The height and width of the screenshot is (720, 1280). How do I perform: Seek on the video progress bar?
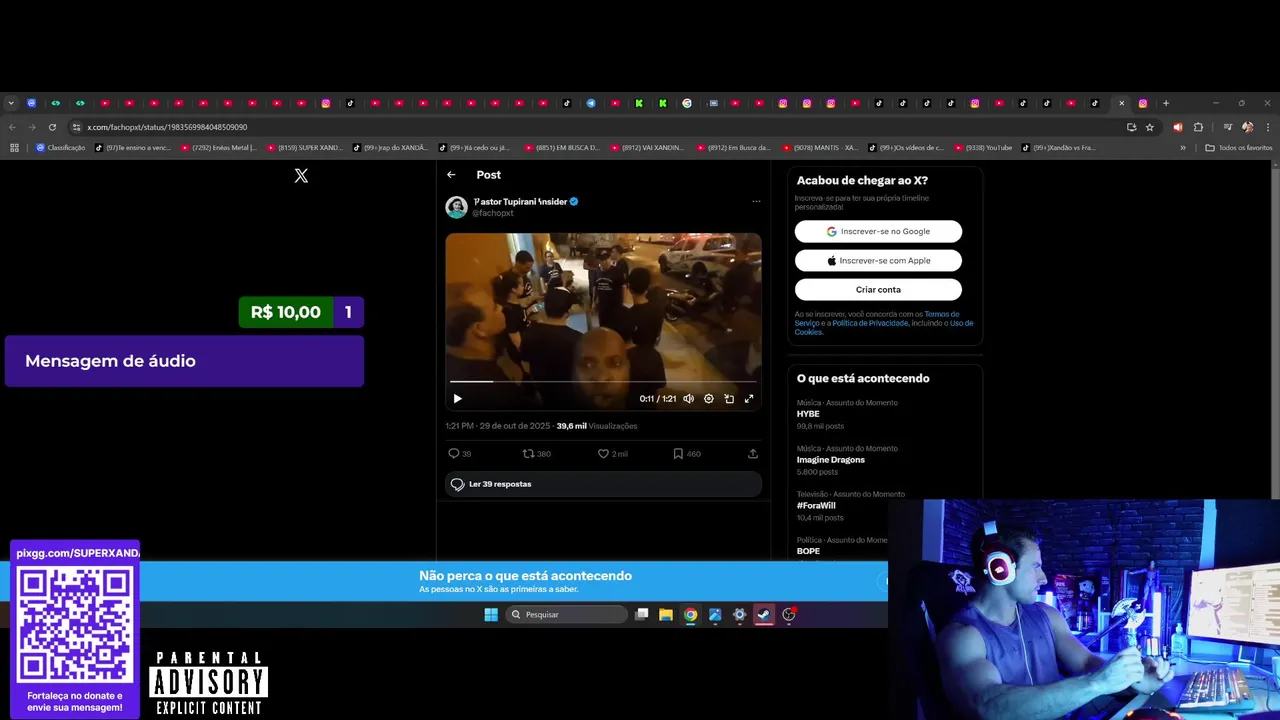pos(603,381)
